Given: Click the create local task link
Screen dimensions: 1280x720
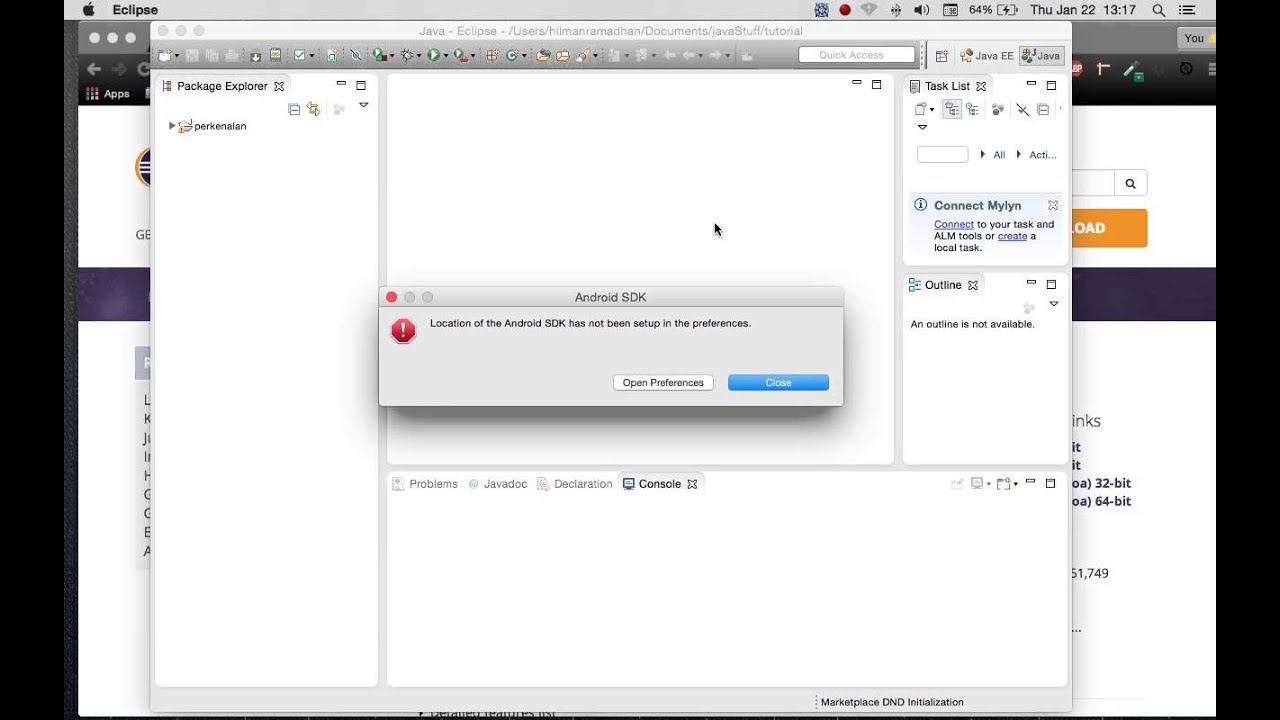Looking at the screenshot, I should (x=1012, y=236).
